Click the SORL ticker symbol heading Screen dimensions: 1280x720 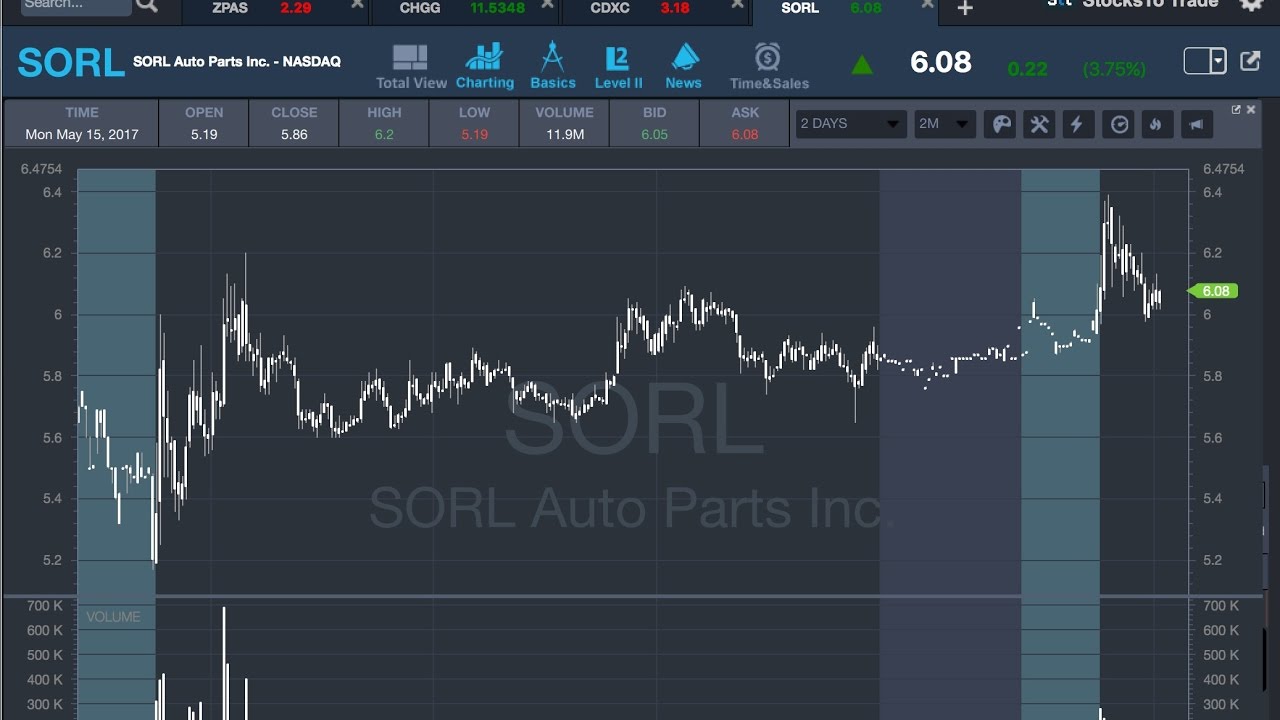point(71,63)
